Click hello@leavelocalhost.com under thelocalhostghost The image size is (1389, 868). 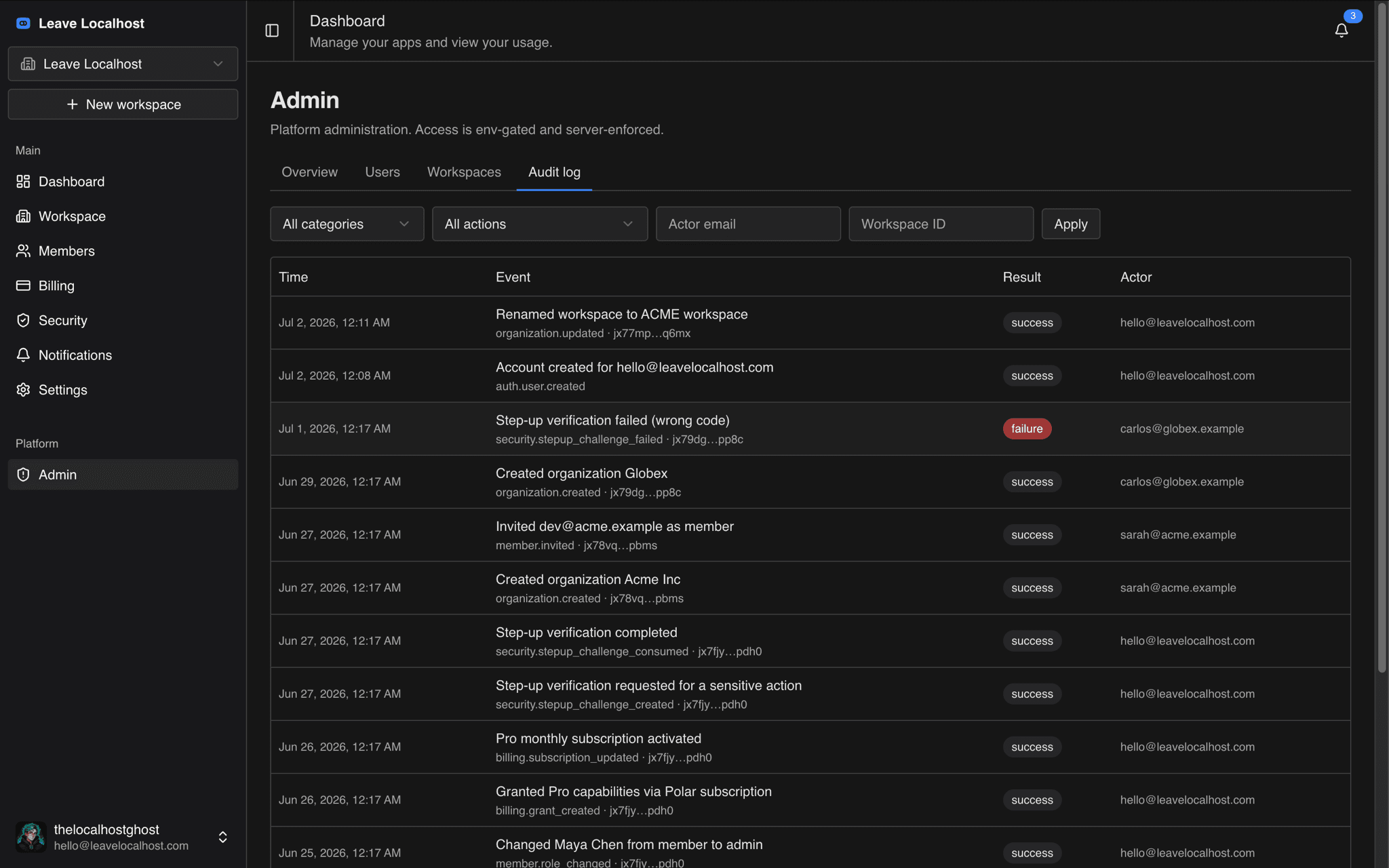pyautogui.click(x=121, y=846)
